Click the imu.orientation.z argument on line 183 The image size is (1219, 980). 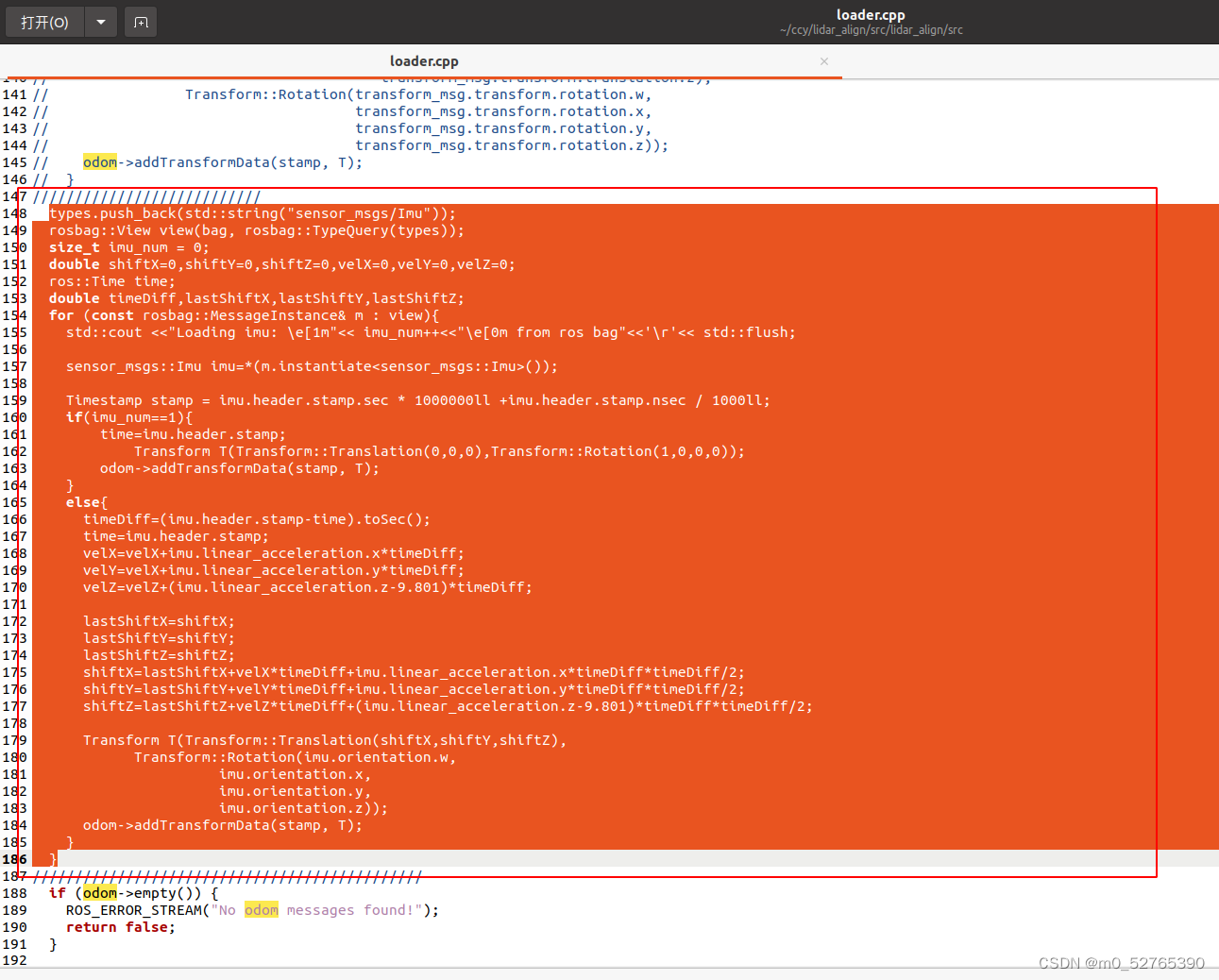click(274, 808)
